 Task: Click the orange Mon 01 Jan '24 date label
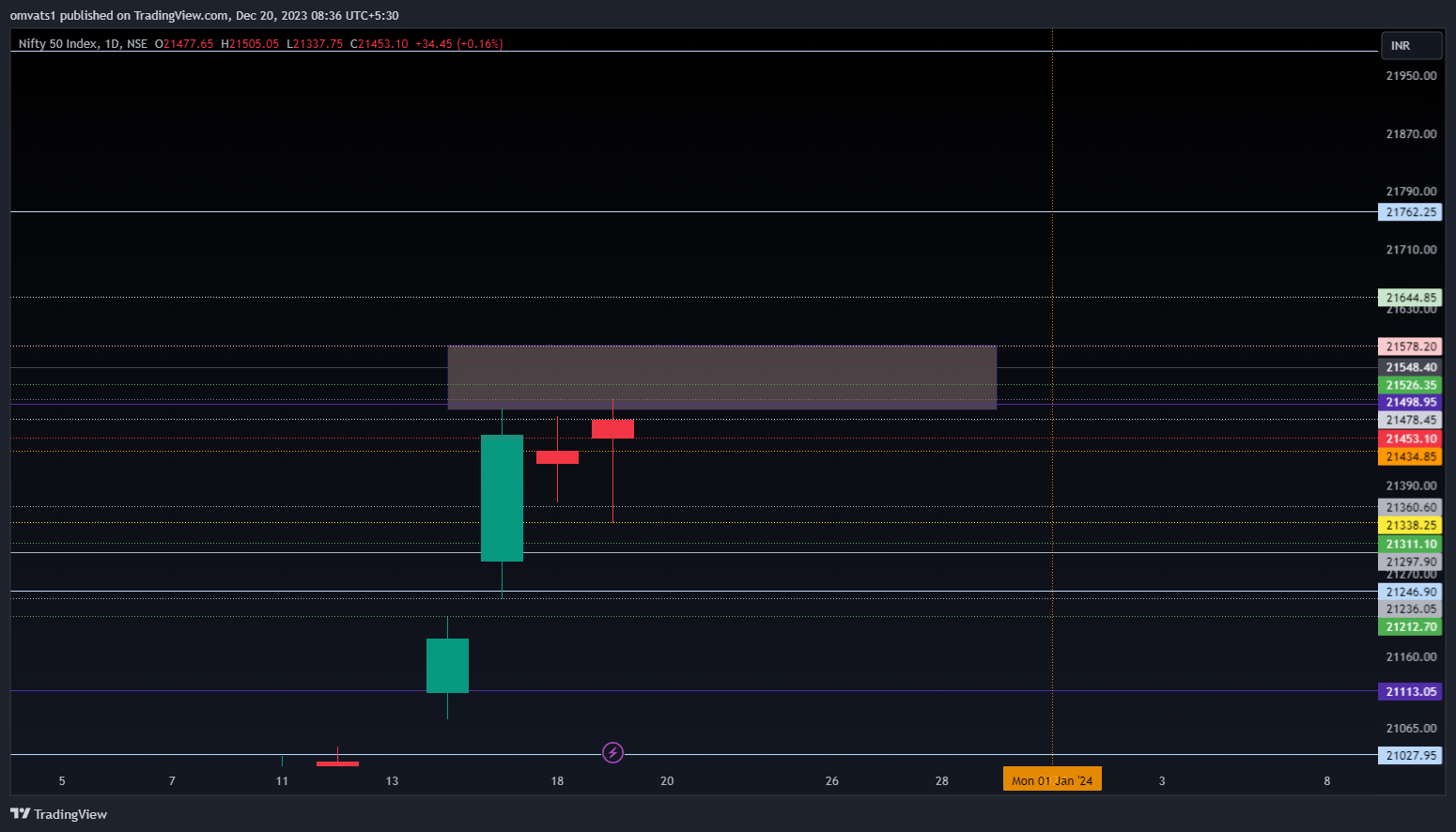click(1052, 780)
